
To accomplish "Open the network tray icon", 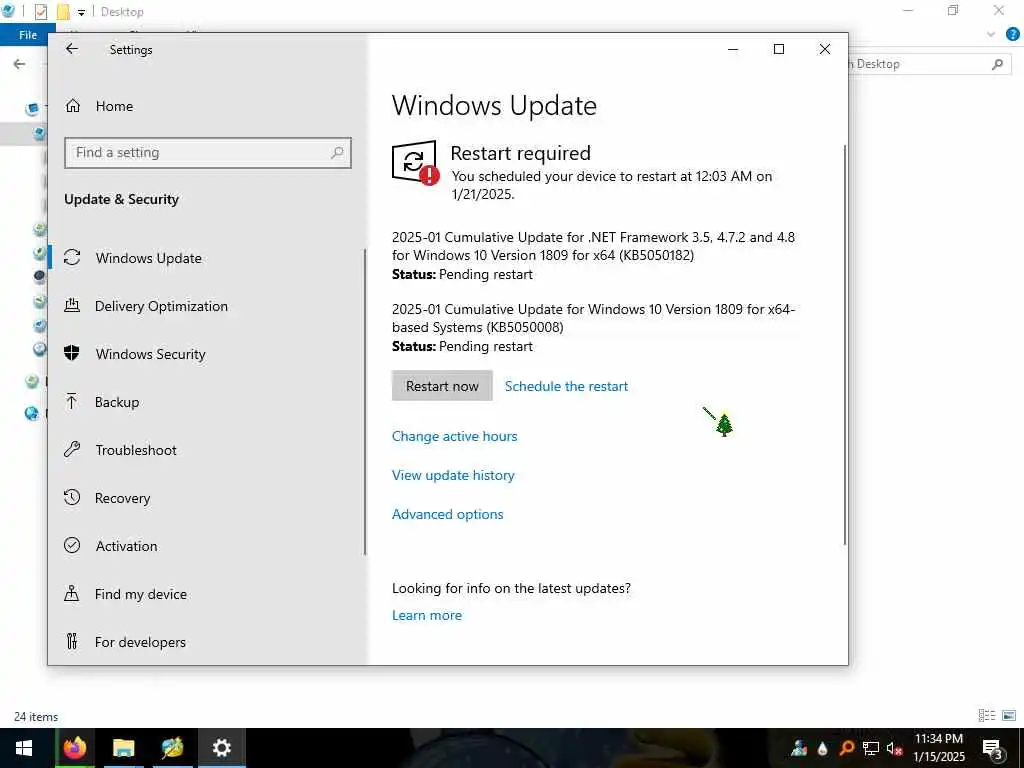I will pyautogui.click(x=871, y=748).
